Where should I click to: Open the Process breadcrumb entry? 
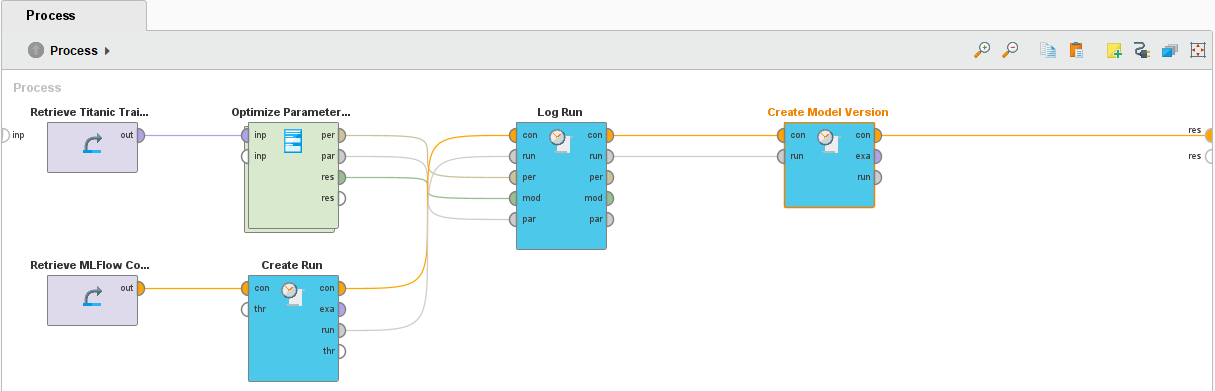click(74, 50)
